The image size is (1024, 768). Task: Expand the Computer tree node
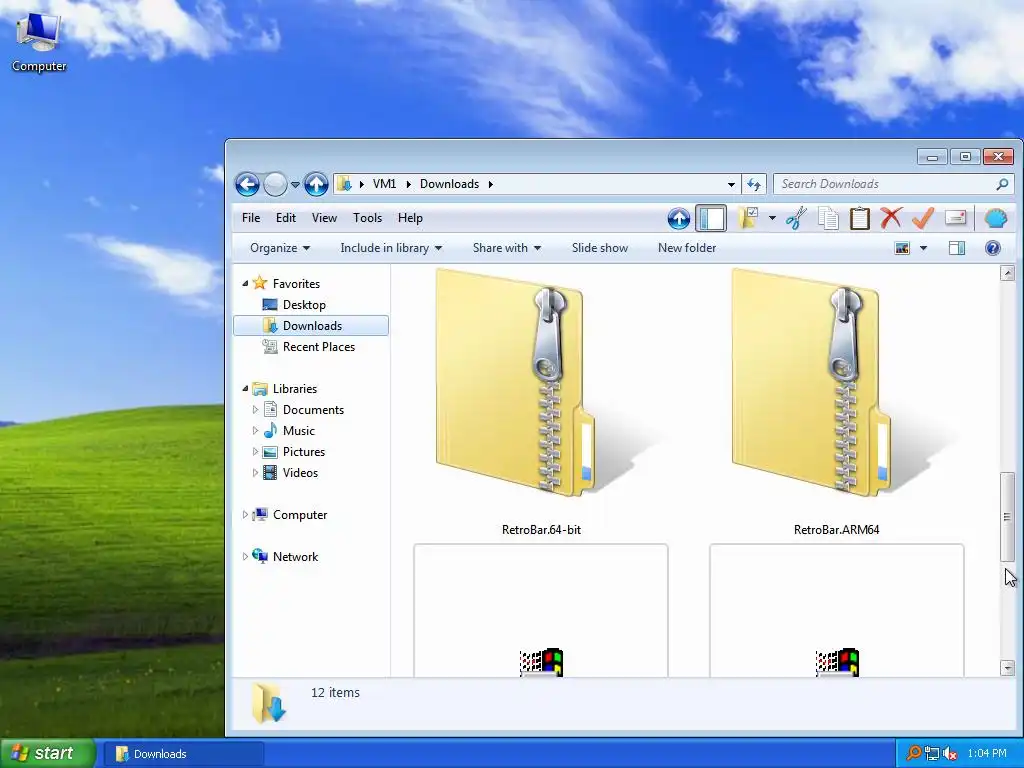[x=245, y=515]
